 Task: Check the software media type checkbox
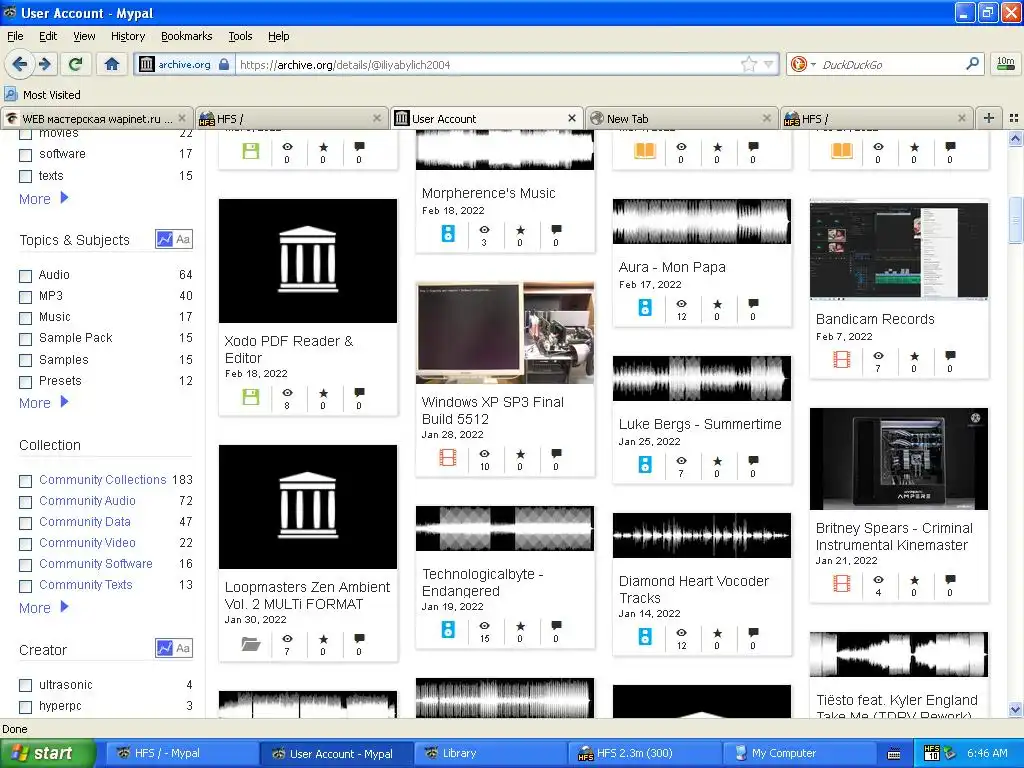coord(25,155)
